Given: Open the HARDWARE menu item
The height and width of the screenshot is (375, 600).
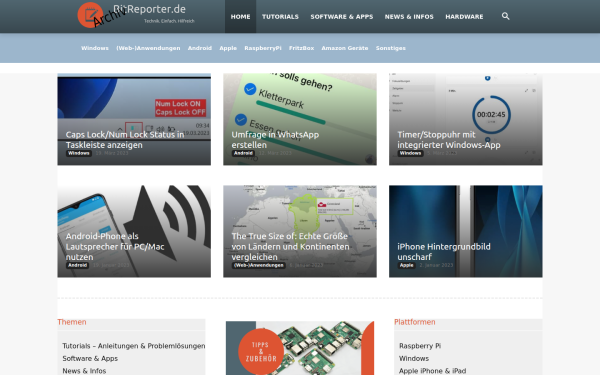Looking at the screenshot, I should [464, 16].
